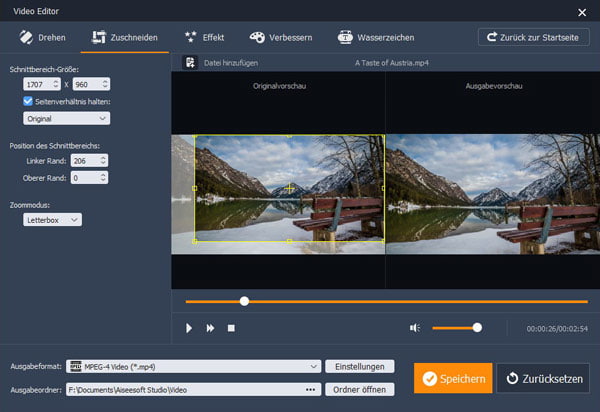Click the volume slider handle
Image resolution: width=600 pixels, height=412 pixels.
[477, 327]
